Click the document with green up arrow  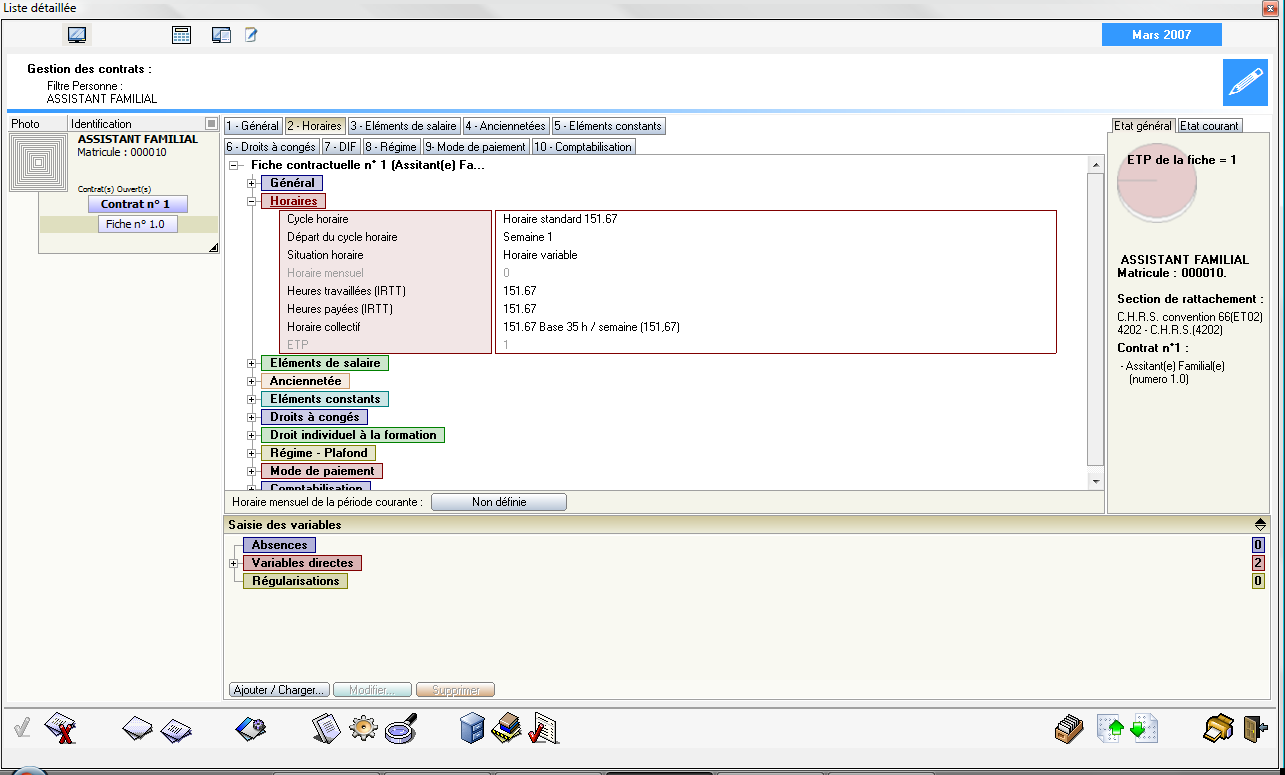(1111, 729)
